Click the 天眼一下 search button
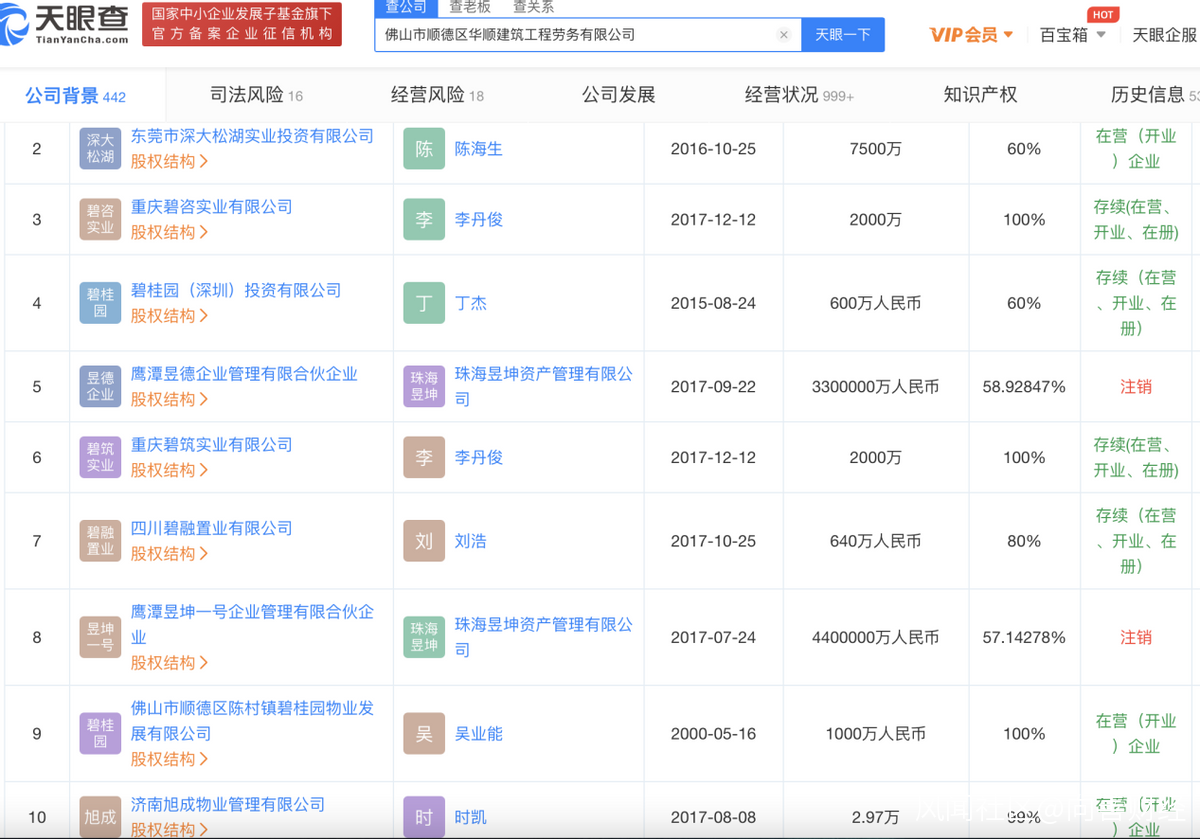This screenshot has width=1200, height=839. (843, 35)
